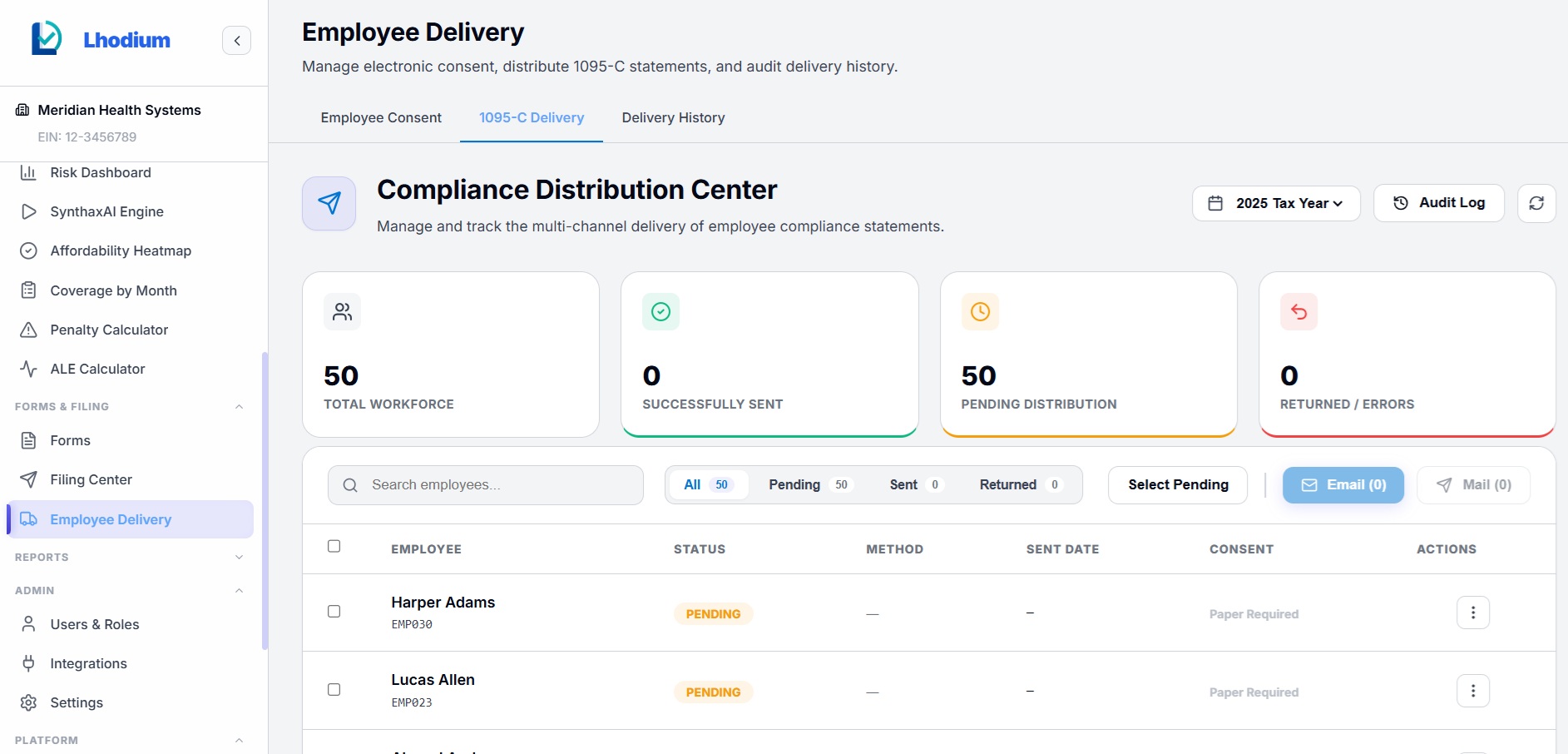Expand the Reports section
The height and width of the screenshot is (754, 1568).
(x=239, y=558)
